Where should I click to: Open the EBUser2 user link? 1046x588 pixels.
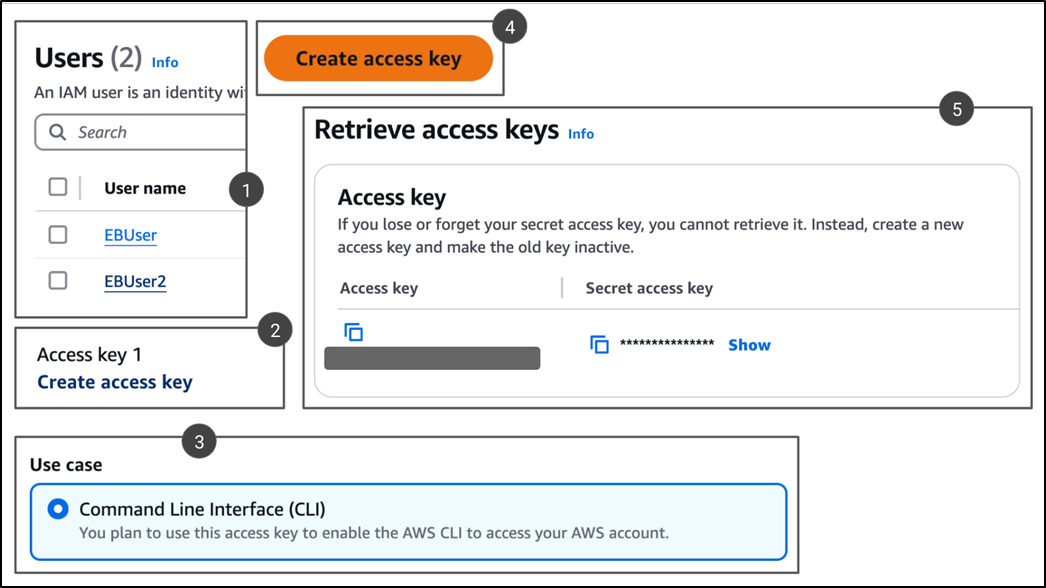[135, 281]
